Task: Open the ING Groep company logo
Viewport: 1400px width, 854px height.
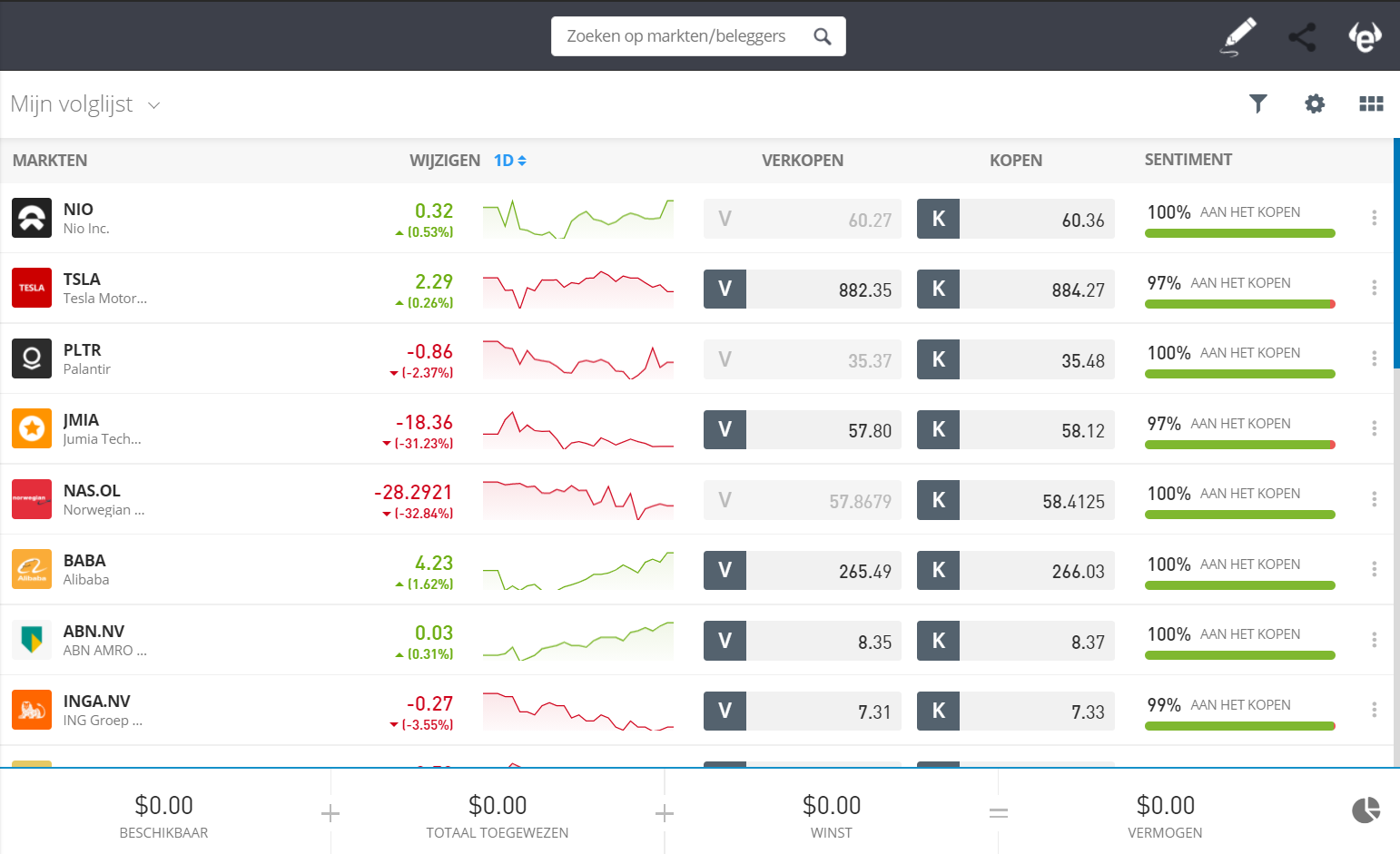Action: 32,710
